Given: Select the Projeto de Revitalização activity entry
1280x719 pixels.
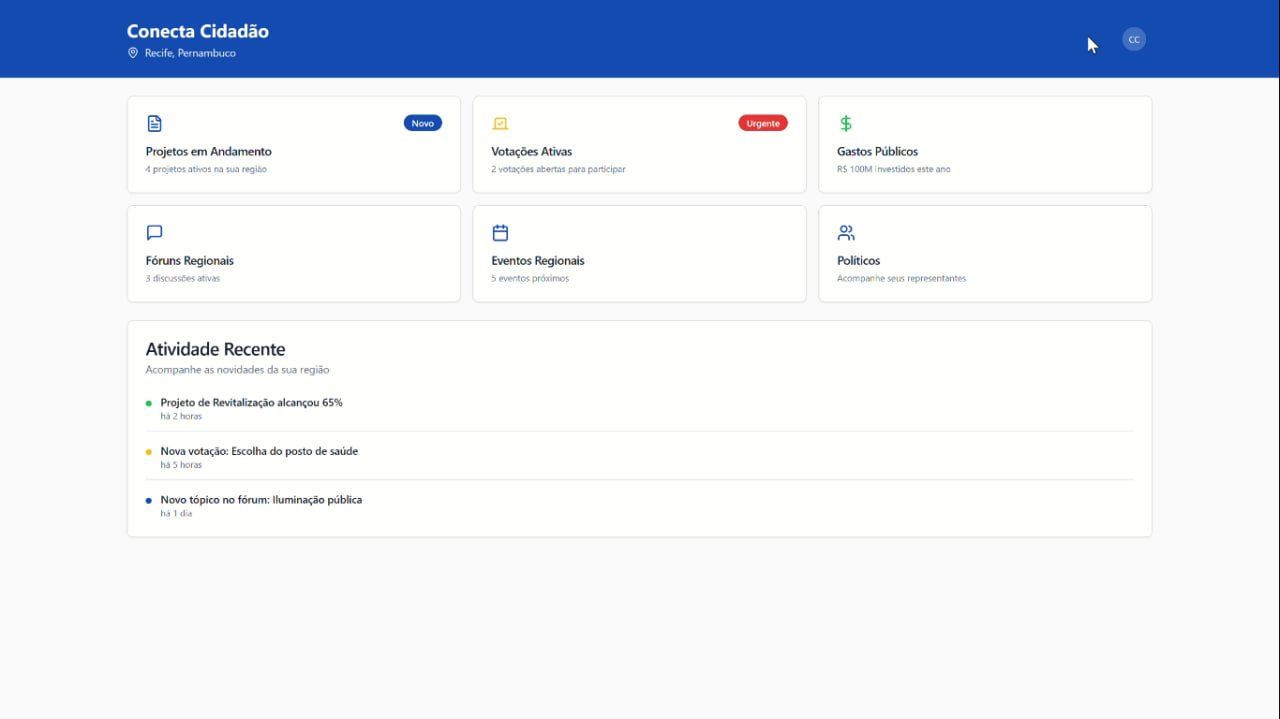Looking at the screenshot, I should [x=251, y=403].
